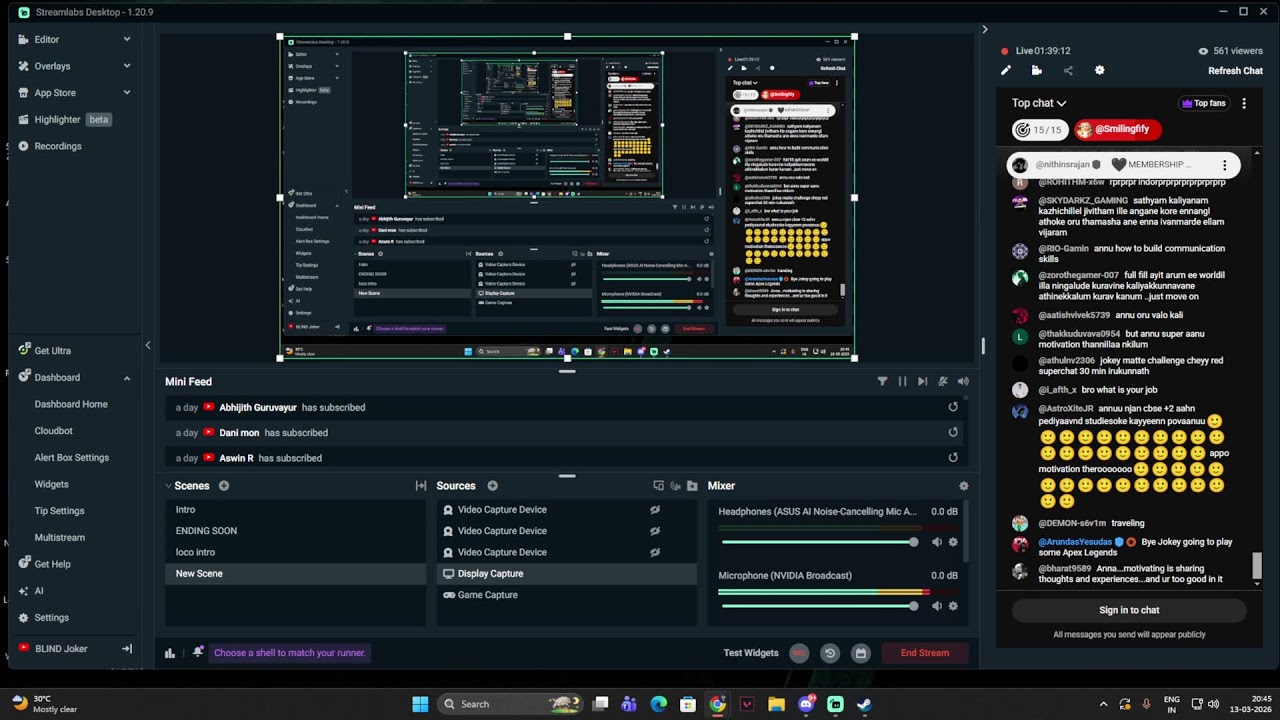This screenshot has height=720, width=1280.
Task: Click the replay buffer icon
Action: pos(829,653)
